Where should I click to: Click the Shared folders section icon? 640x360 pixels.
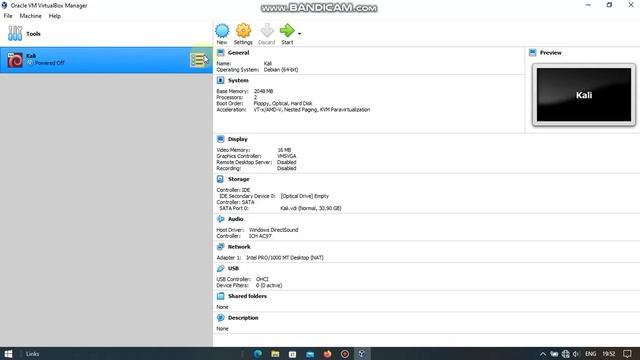click(221, 296)
